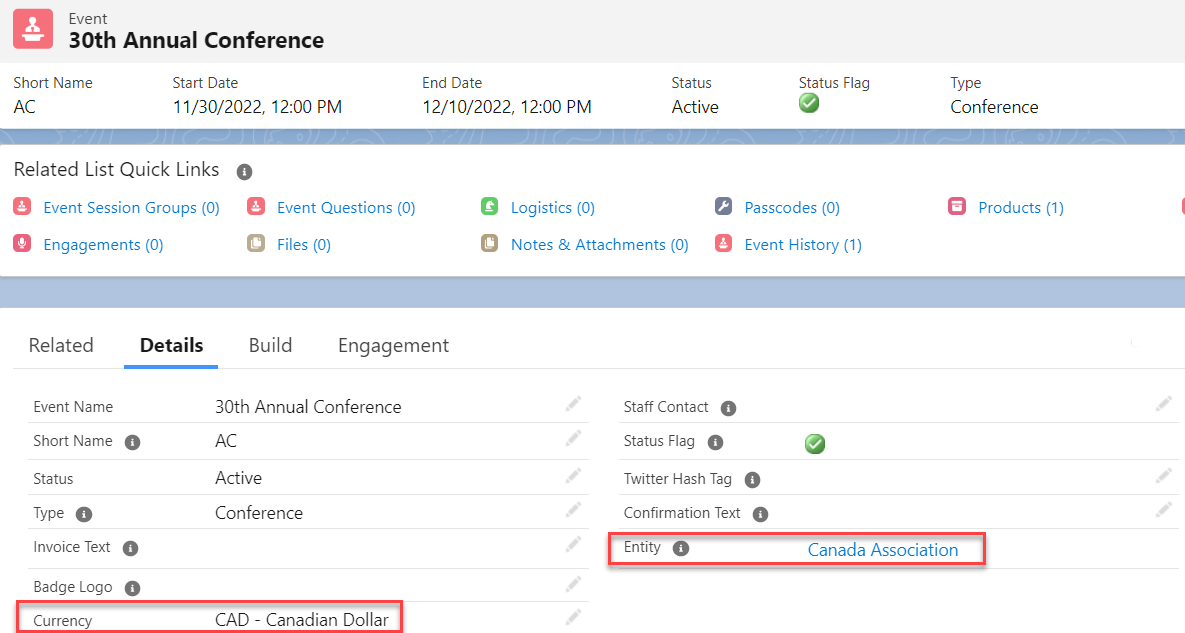Open Products (1) related list link
The width and height of the screenshot is (1185, 633).
(1020, 208)
